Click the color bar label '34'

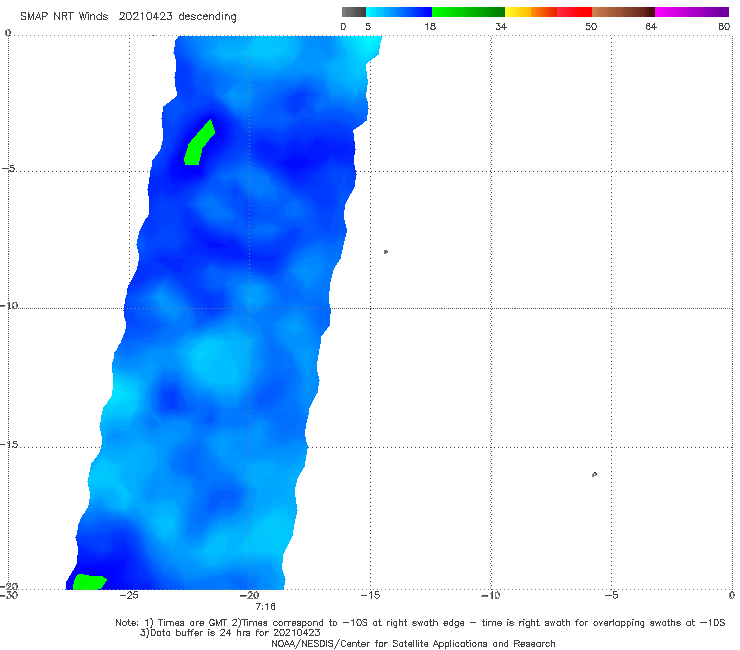pos(501,26)
